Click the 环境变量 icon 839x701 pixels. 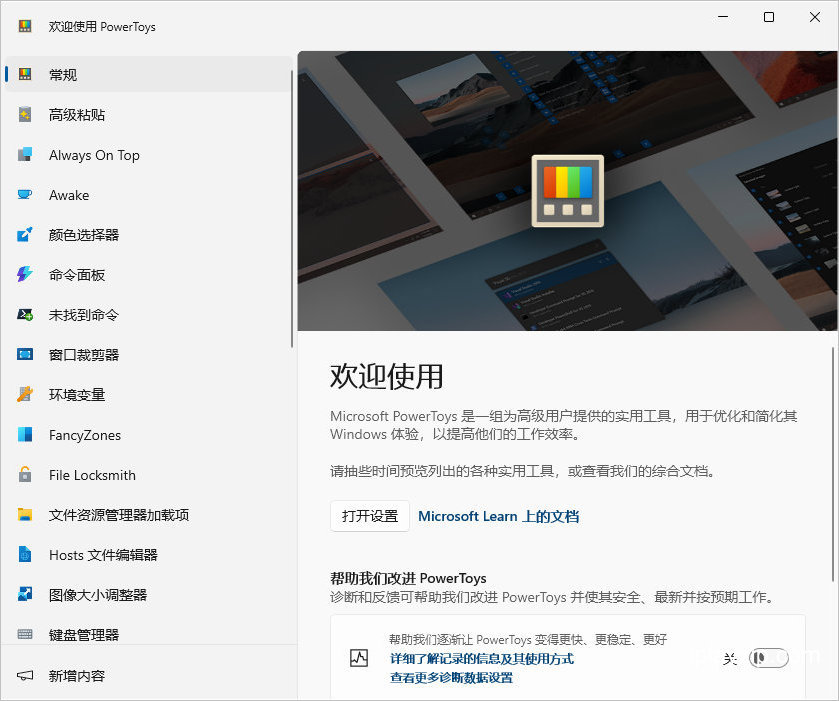pos(25,394)
